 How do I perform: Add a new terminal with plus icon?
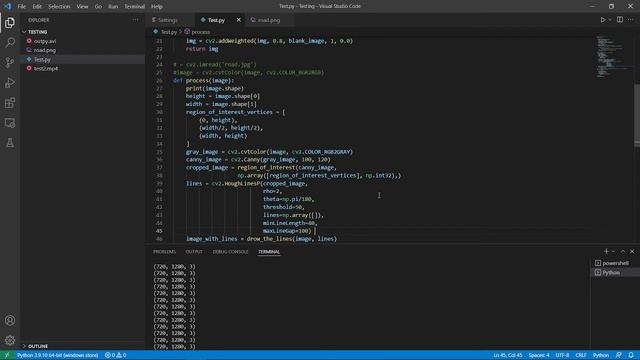(606, 251)
